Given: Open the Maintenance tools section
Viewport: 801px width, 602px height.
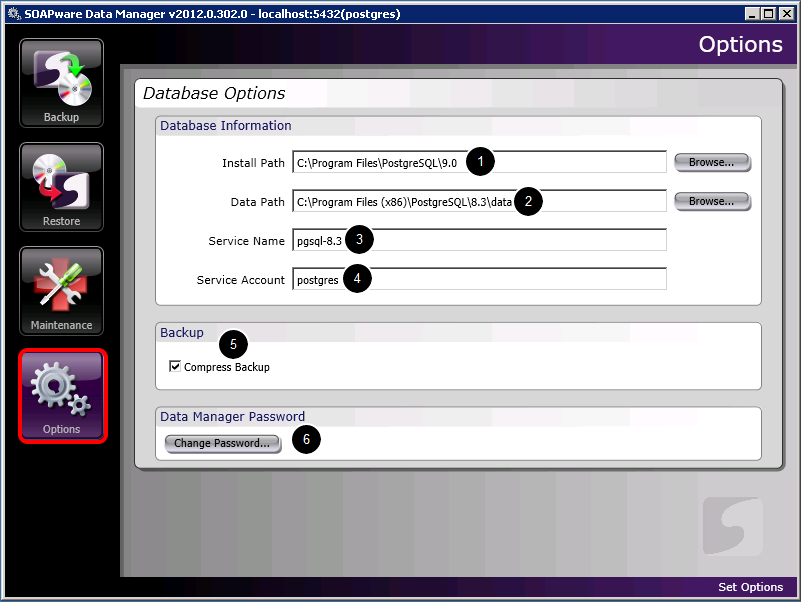Looking at the screenshot, I should pos(61,291).
